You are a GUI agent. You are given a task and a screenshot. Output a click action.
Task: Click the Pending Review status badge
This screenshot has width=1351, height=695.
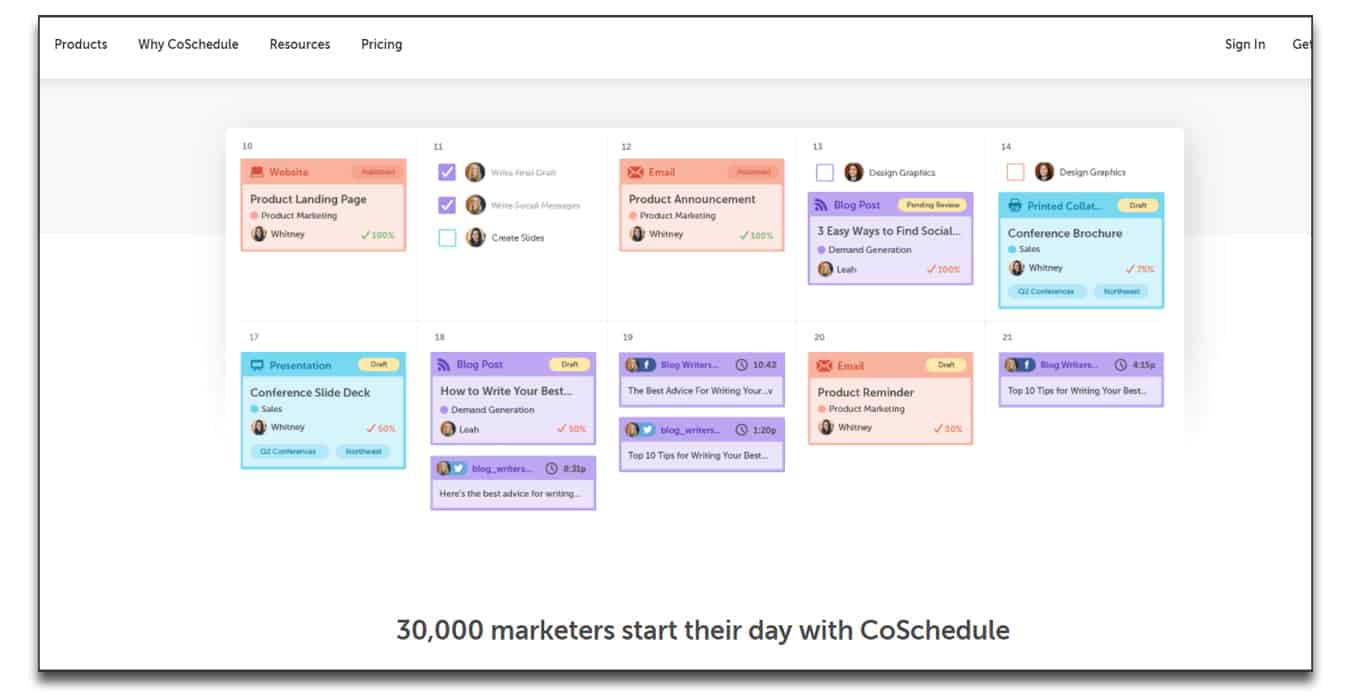coord(932,205)
